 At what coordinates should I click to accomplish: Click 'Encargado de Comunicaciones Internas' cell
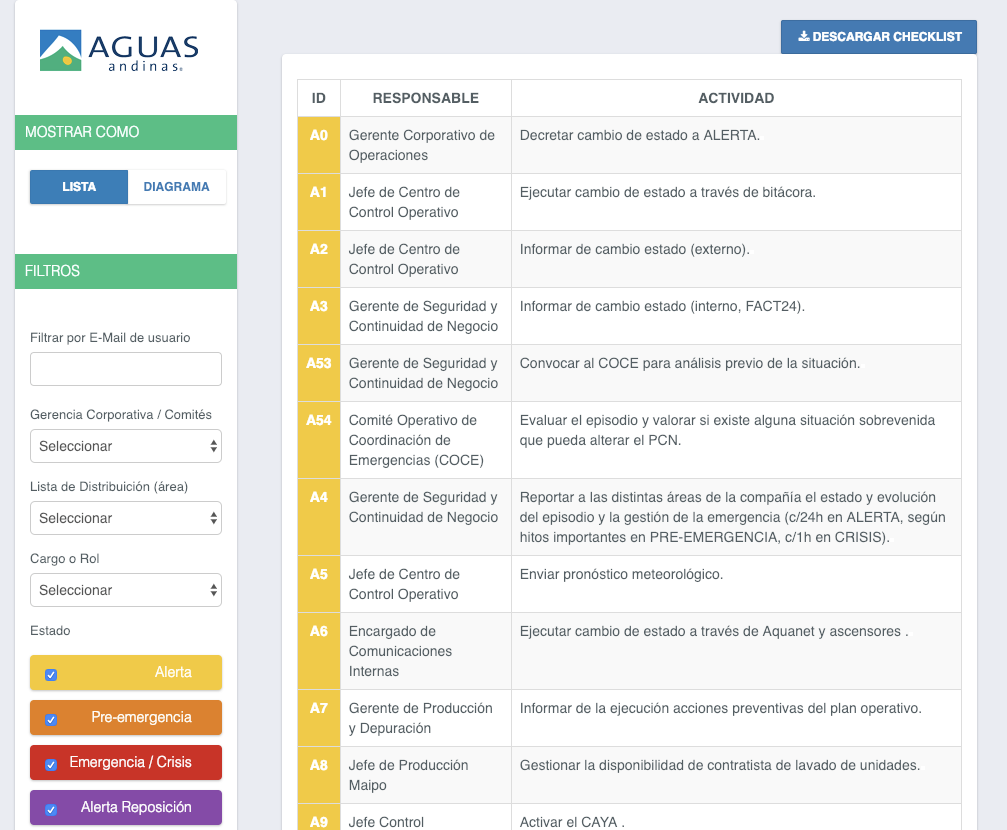[x=426, y=651]
